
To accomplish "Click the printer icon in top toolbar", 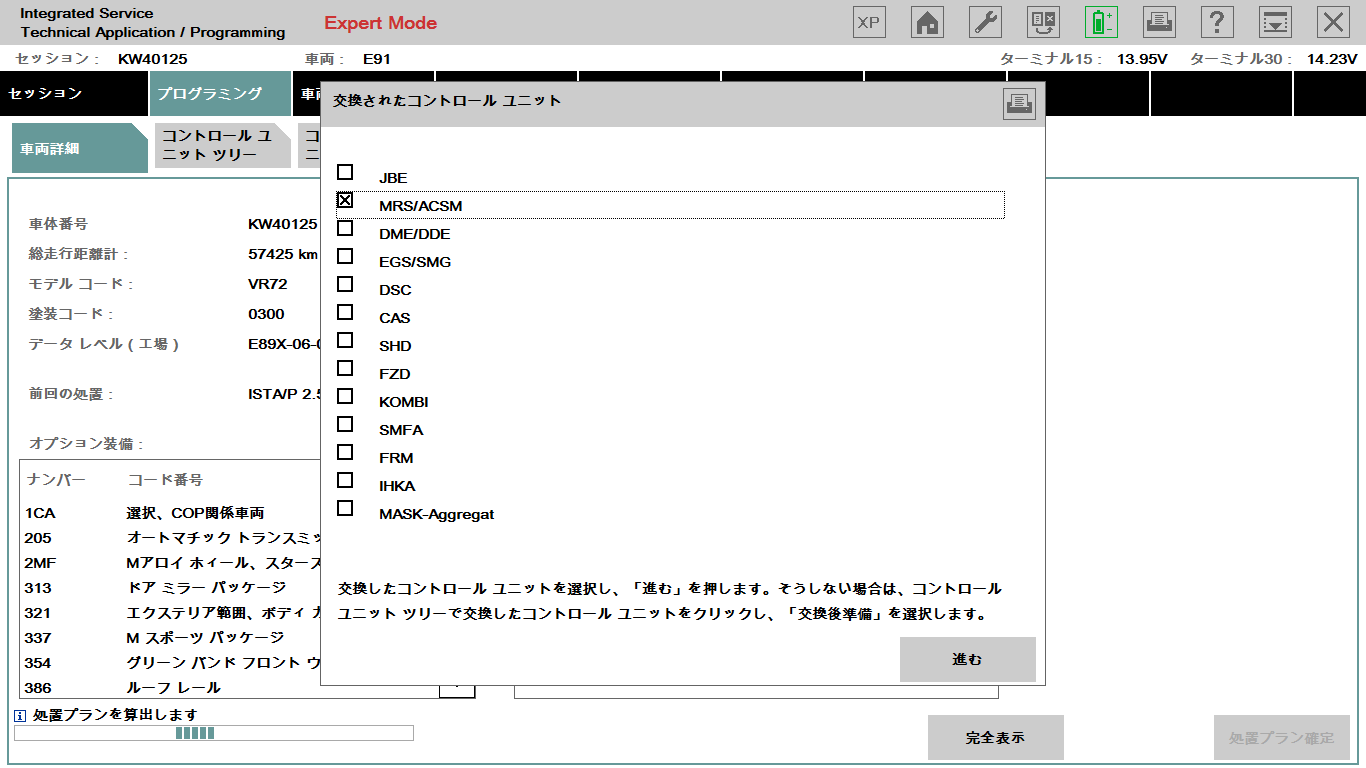I will (1159, 22).
